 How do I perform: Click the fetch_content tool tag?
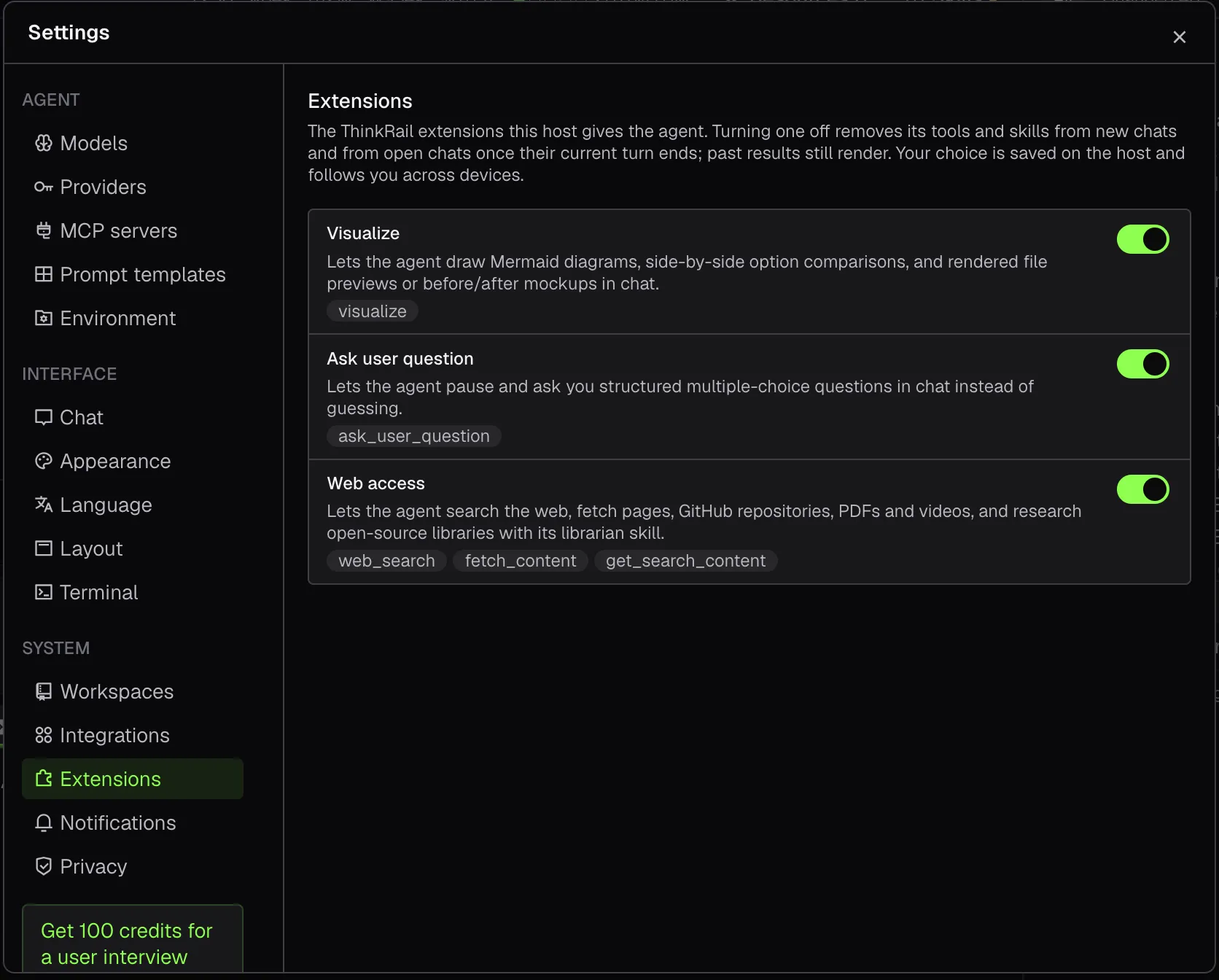coord(521,561)
